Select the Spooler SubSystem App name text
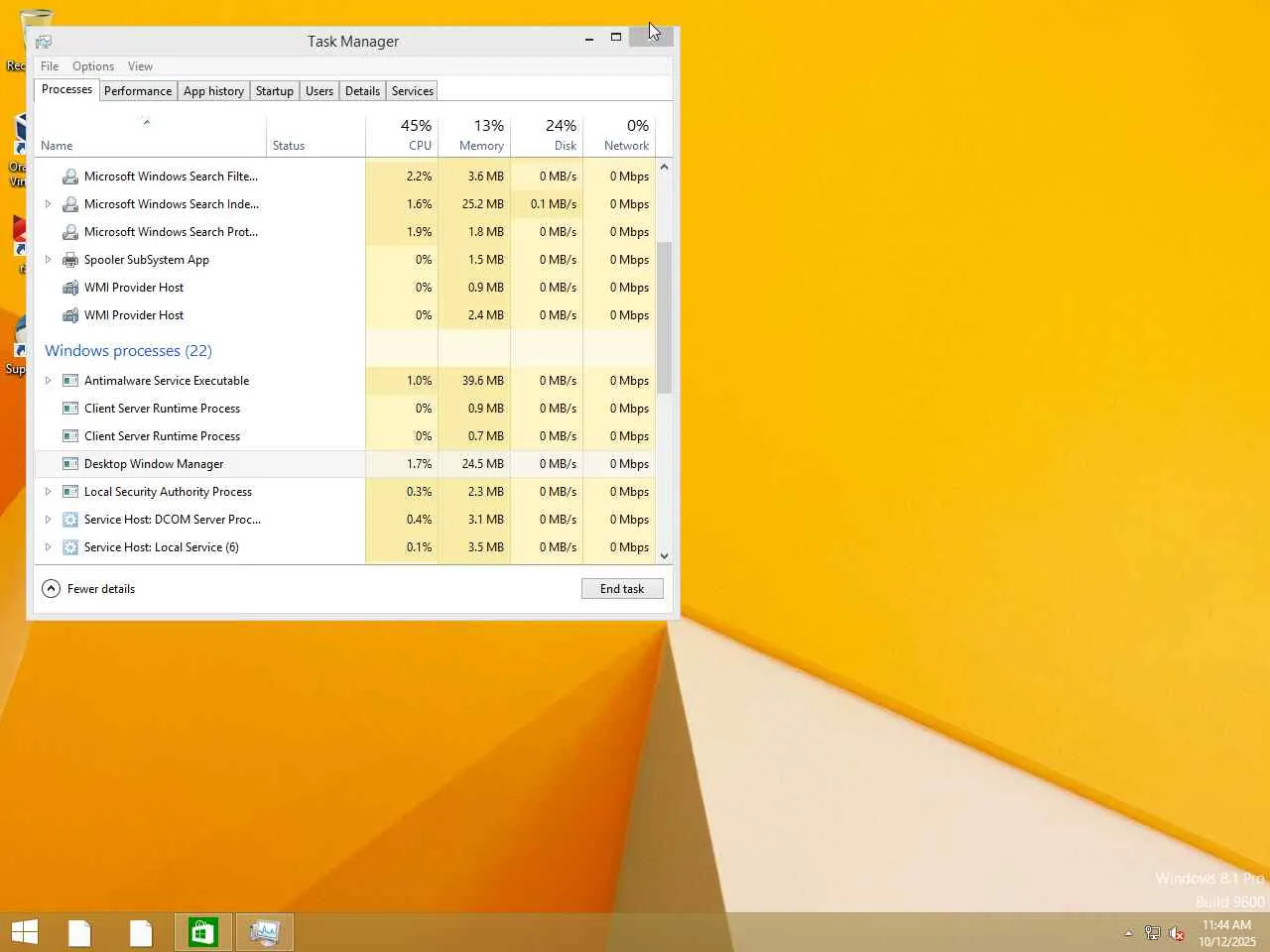 pos(147,260)
